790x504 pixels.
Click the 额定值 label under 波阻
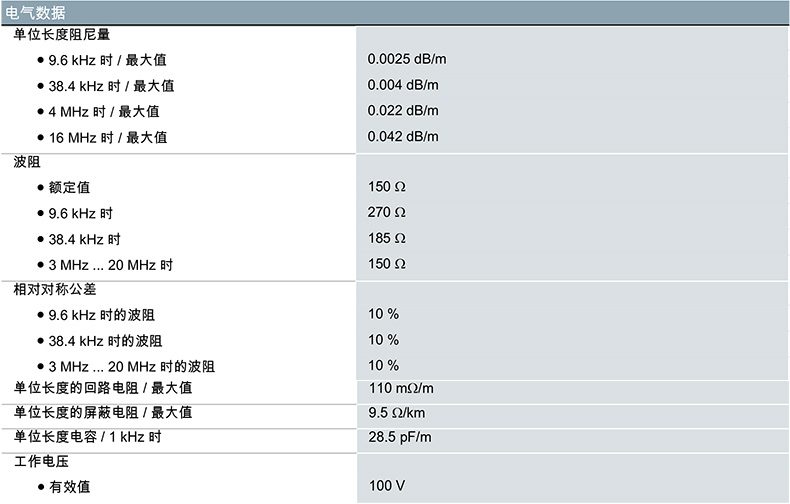[70, 188]
